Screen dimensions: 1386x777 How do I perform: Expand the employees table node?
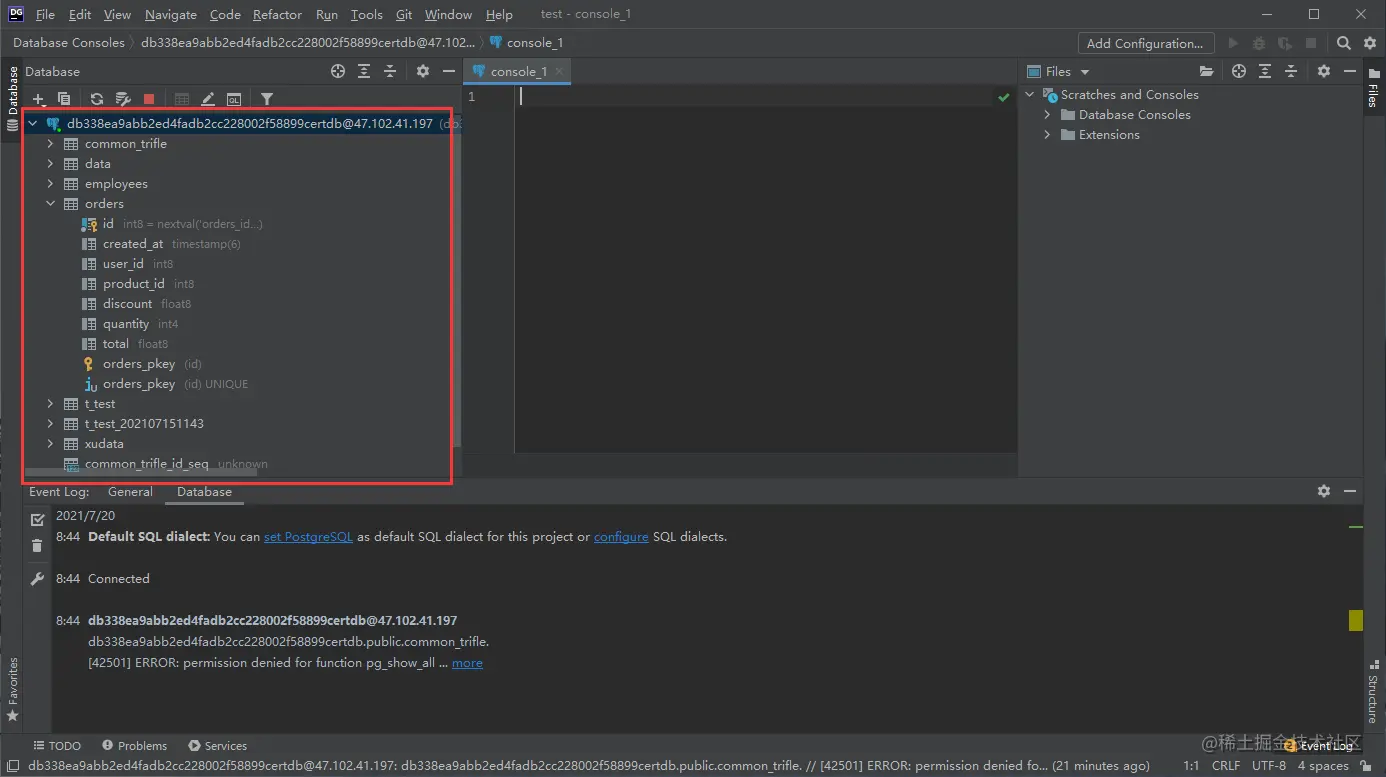[x=51, y=184]
